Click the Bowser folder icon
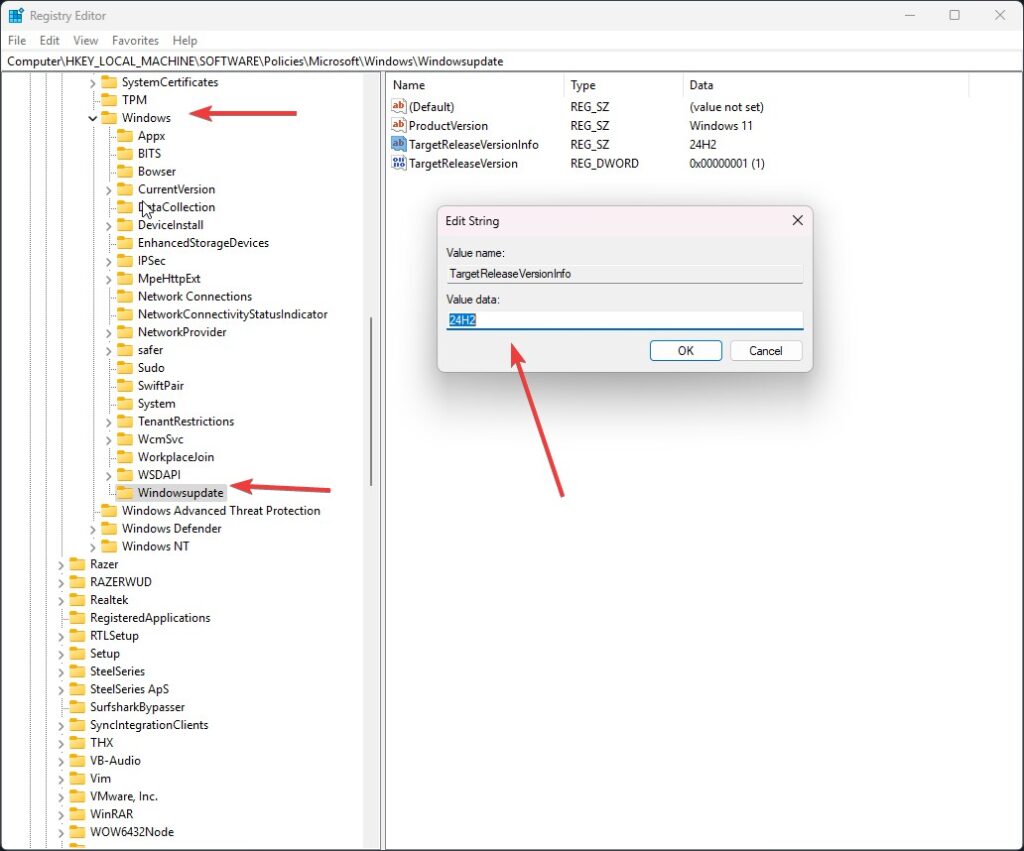The width and height of the screenshot is (1024, 851). click(x=125, y=171)
